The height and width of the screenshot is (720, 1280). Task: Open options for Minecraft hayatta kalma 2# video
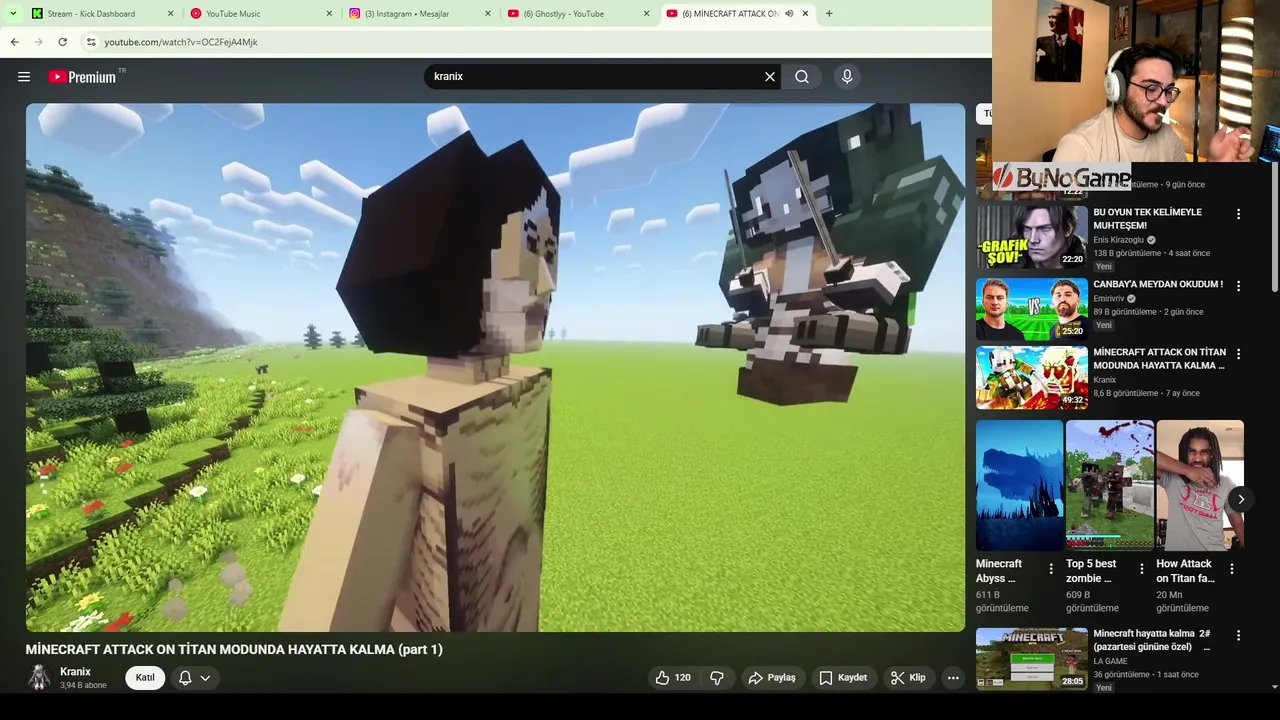1238,636
